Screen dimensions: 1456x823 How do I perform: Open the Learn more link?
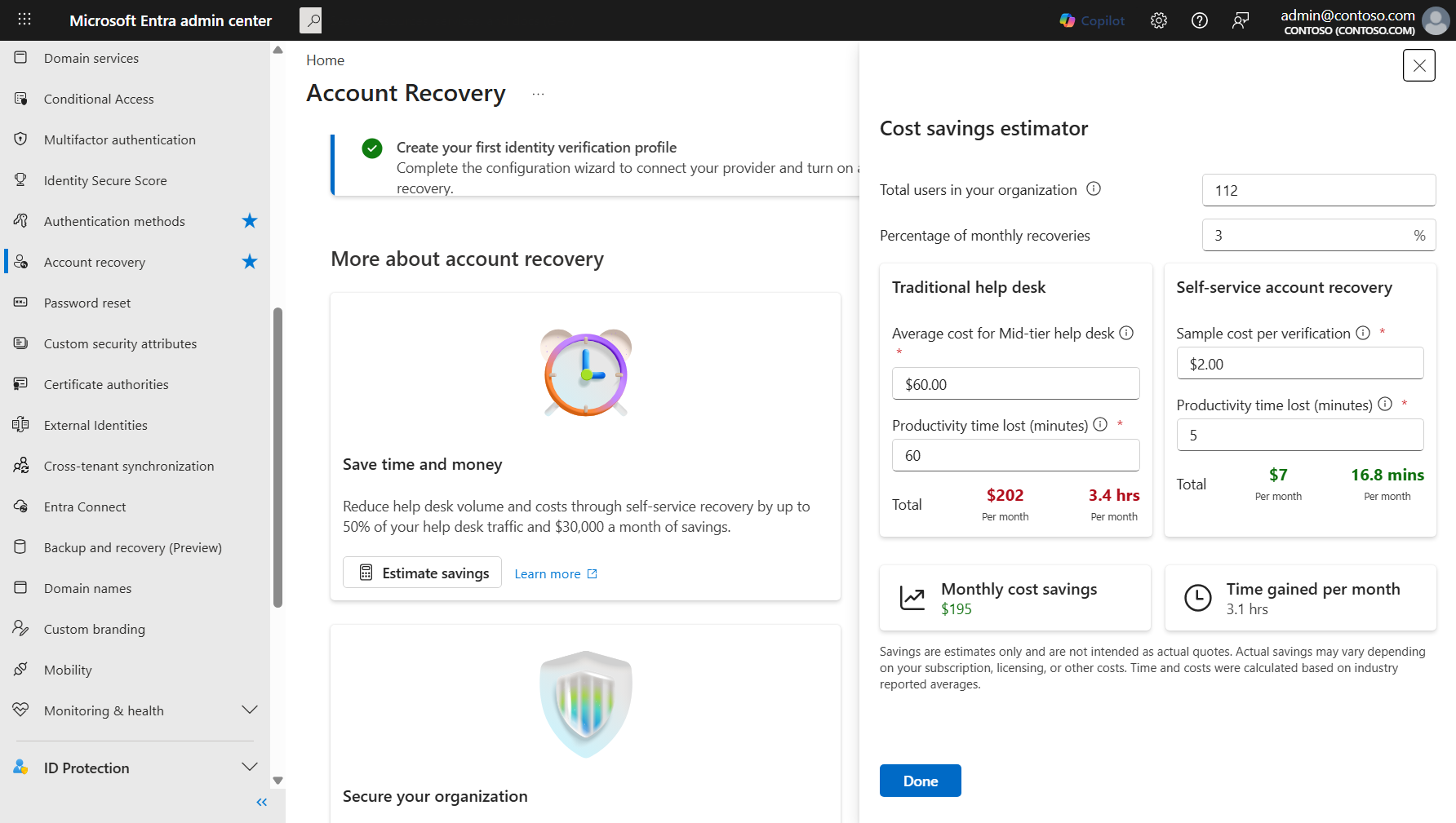pos(556,574)
